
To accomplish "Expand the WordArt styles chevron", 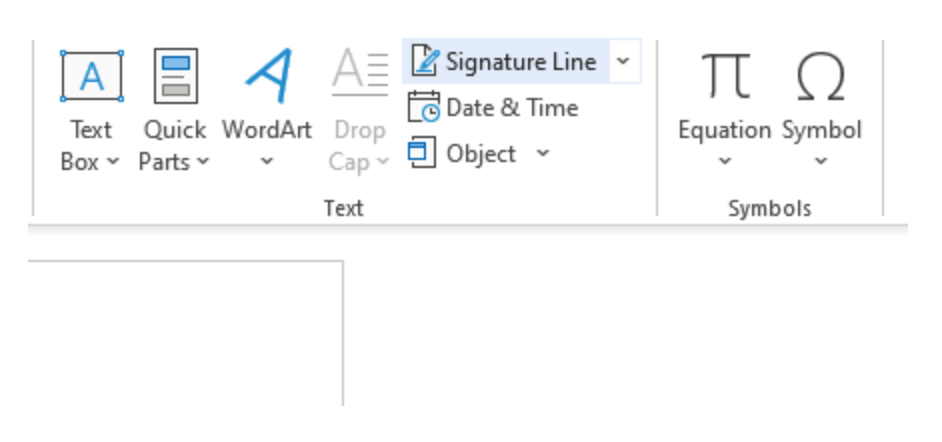I will [x=267, y=162].
